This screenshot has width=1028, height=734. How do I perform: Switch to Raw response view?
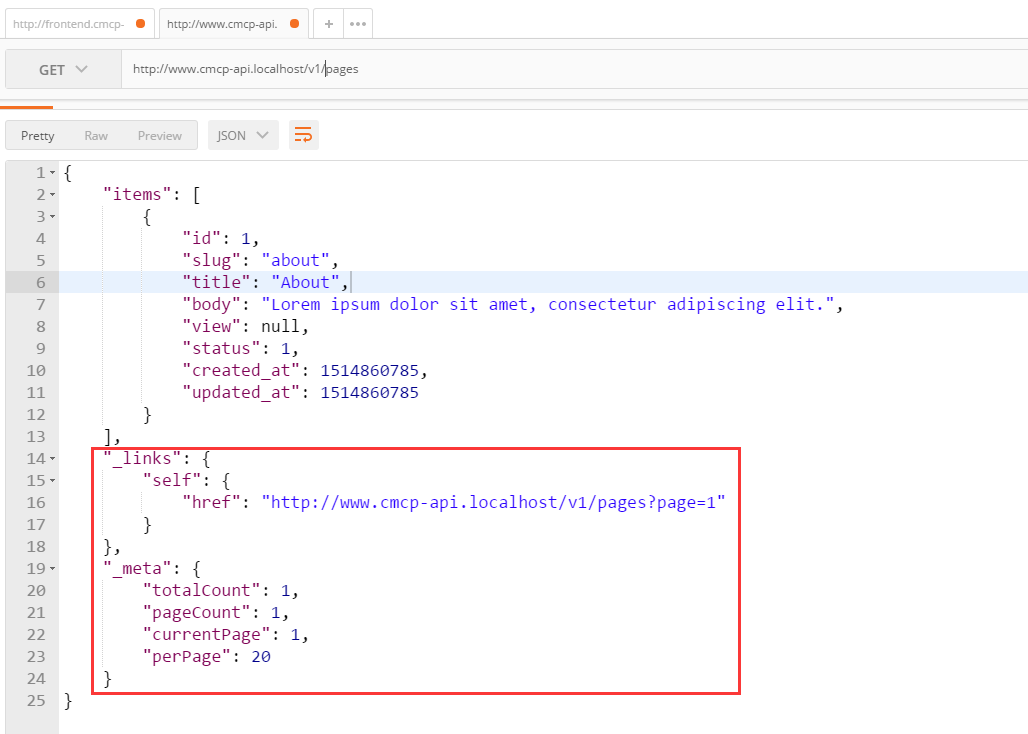coord(96,135)
